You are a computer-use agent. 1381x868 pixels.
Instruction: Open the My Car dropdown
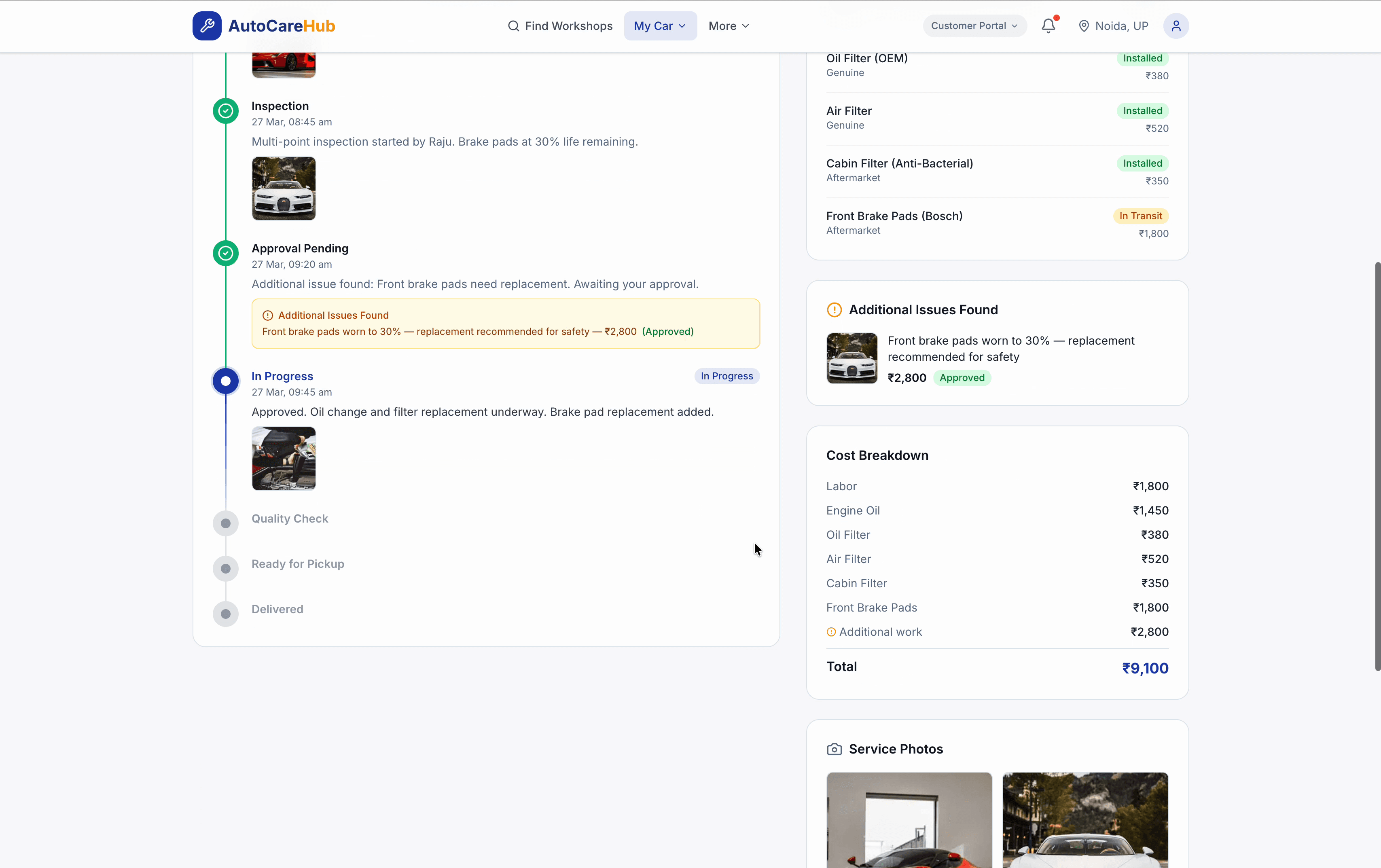coord(660,26)
